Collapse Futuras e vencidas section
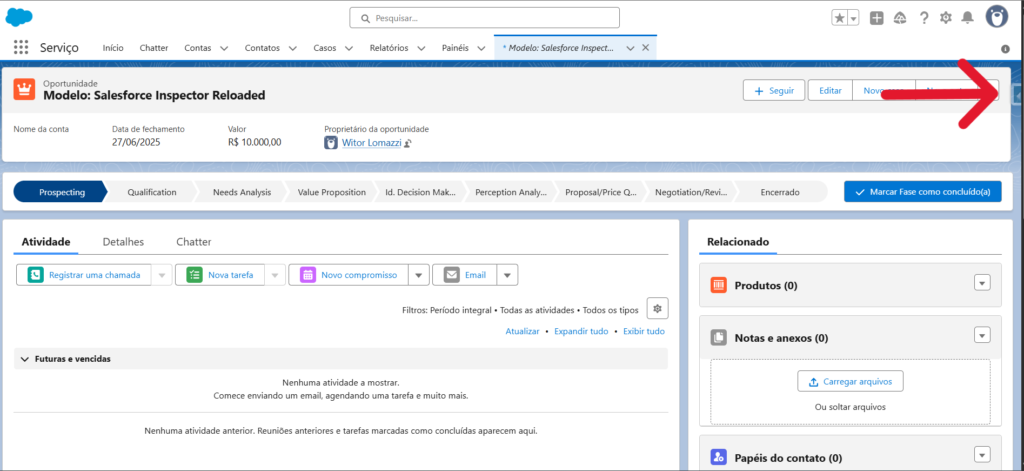This screenshot has width=1024, height=471. pos(25,359)
